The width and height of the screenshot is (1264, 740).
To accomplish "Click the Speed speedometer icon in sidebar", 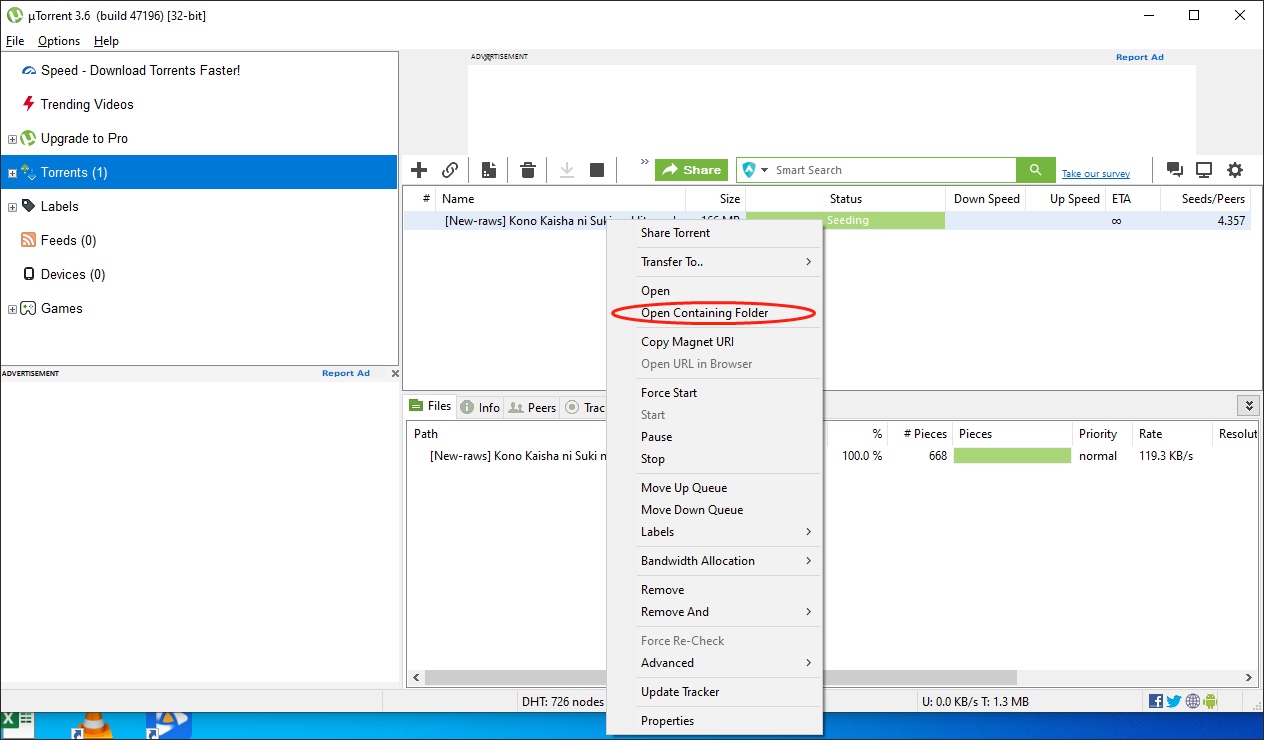I will 28,71.
